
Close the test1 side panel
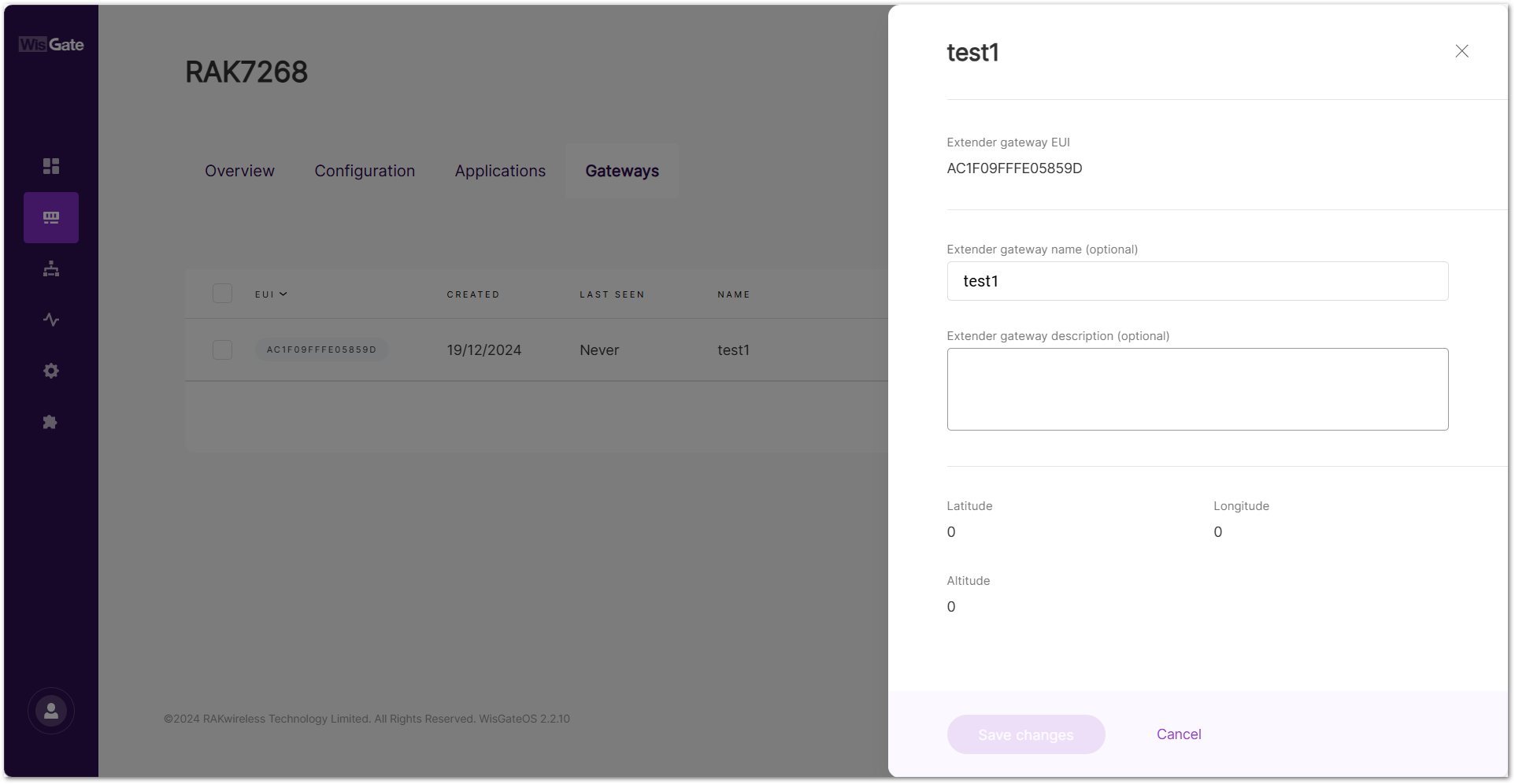tap(1461, 51)
